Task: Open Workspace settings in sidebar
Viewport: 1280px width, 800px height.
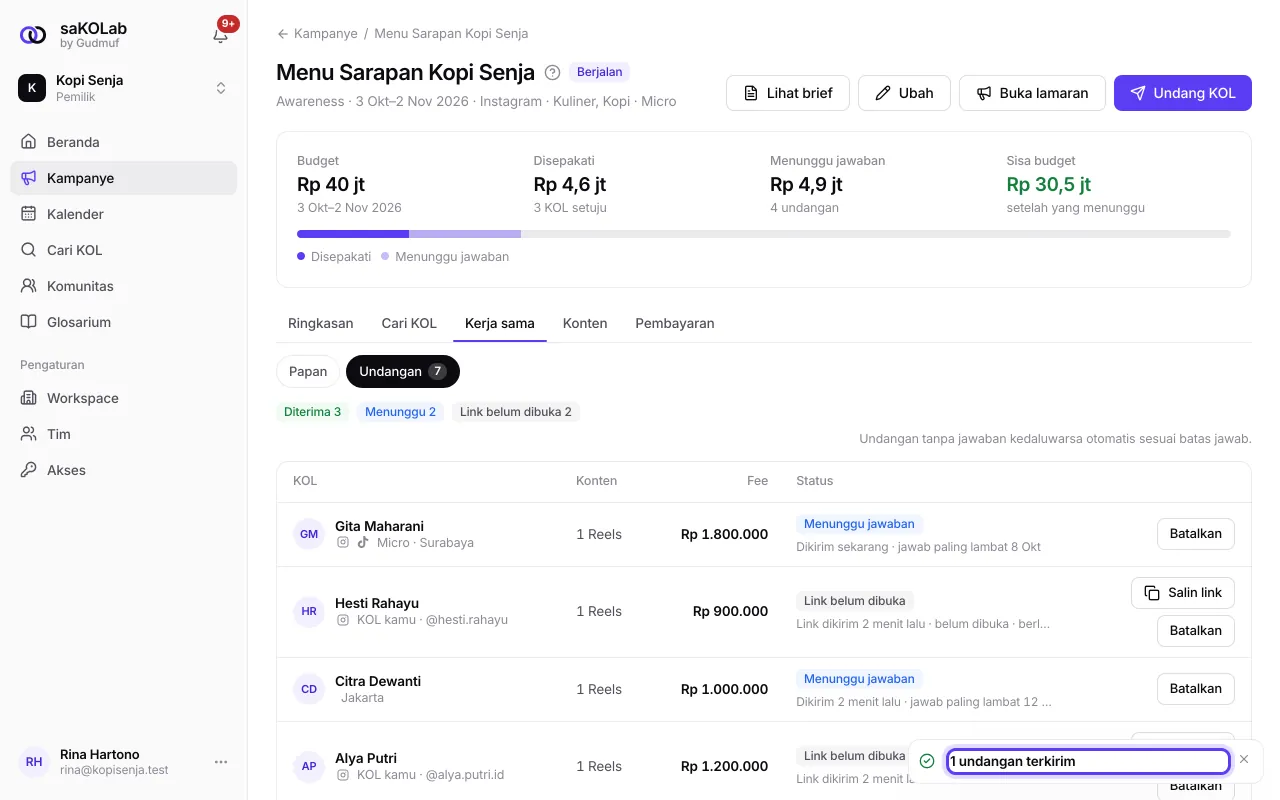Action: pos(123,398)
